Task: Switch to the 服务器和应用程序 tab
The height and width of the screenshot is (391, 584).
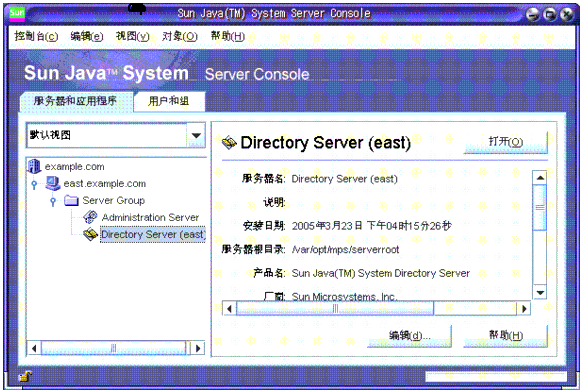Action: point(76,101)
